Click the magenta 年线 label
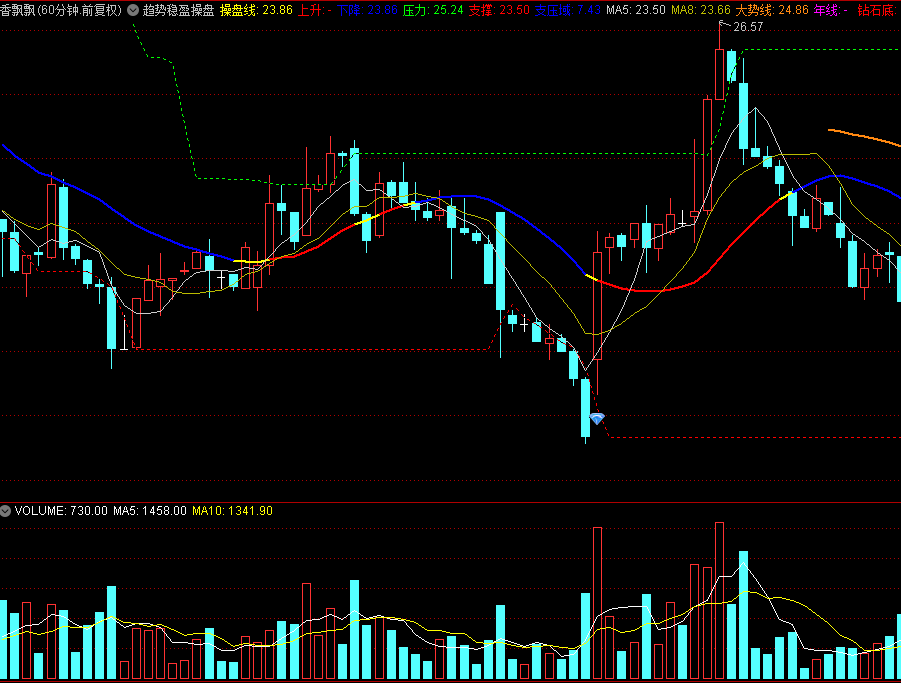901x683 pixels. tap(831, 10)
